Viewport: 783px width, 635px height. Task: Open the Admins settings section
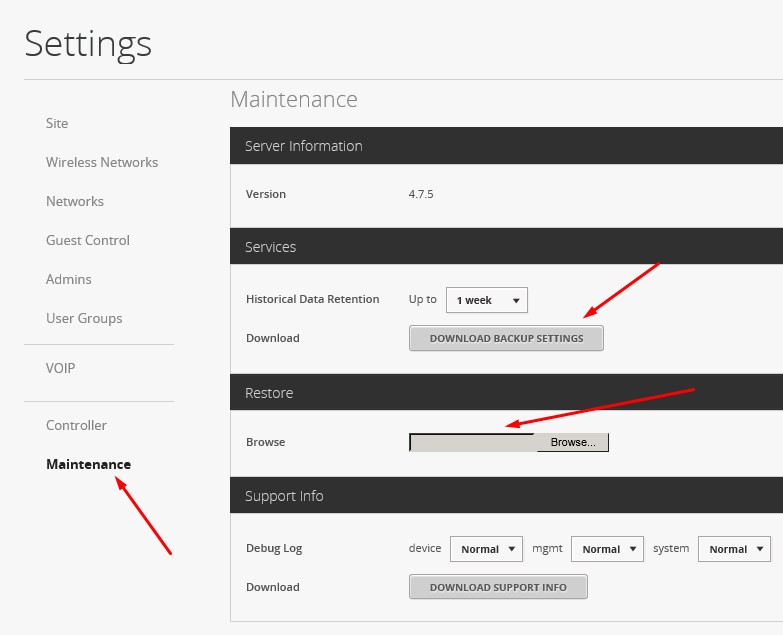69,279
